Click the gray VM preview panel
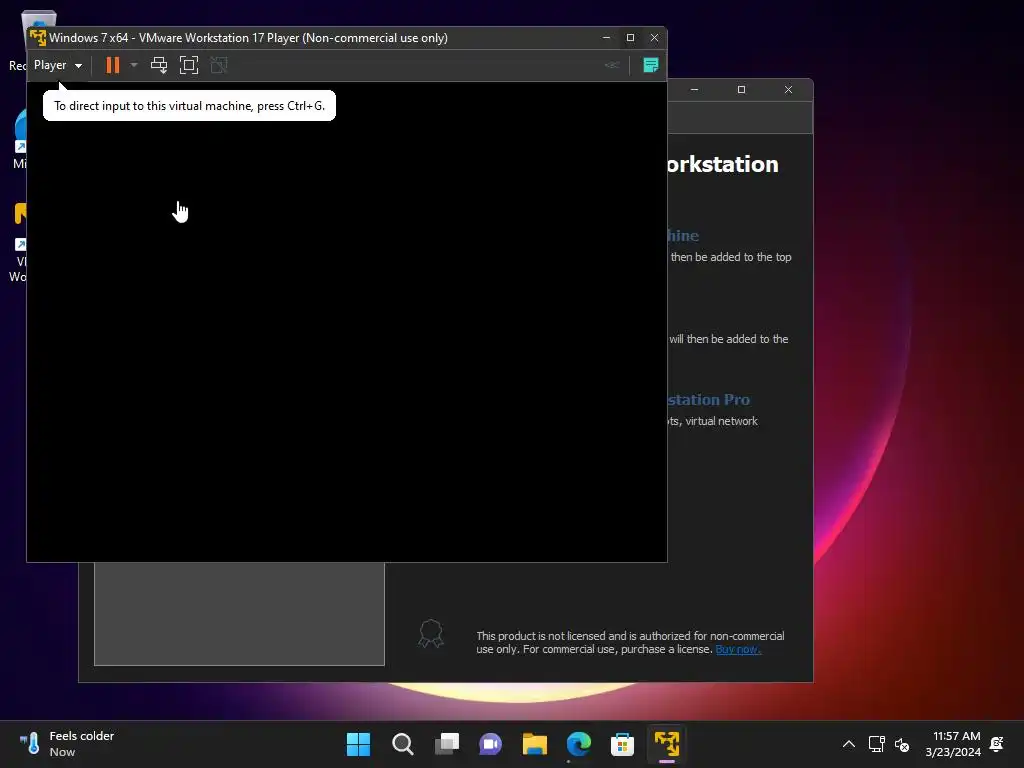 [239, 614]
